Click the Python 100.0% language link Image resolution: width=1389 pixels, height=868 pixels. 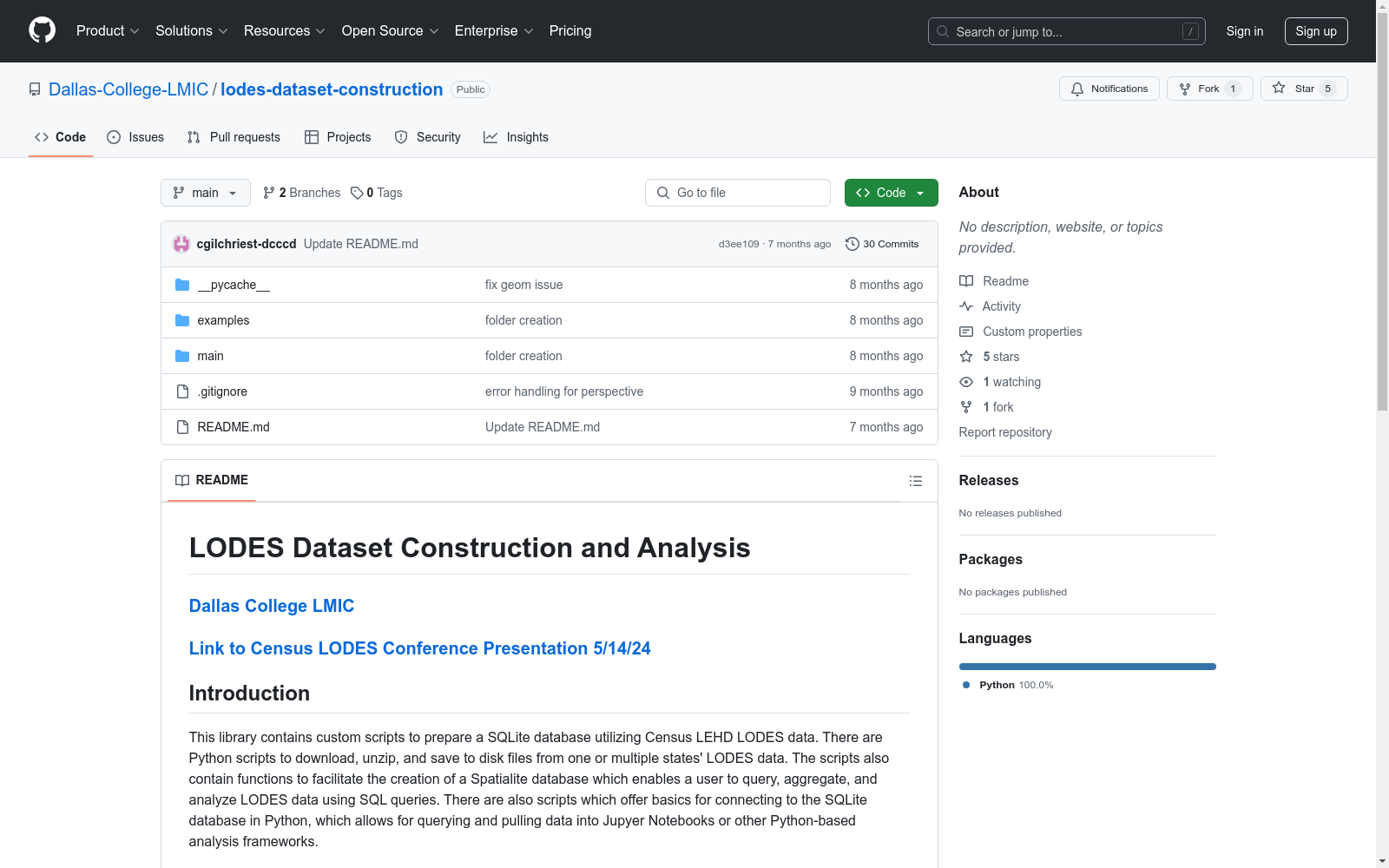1008,685
